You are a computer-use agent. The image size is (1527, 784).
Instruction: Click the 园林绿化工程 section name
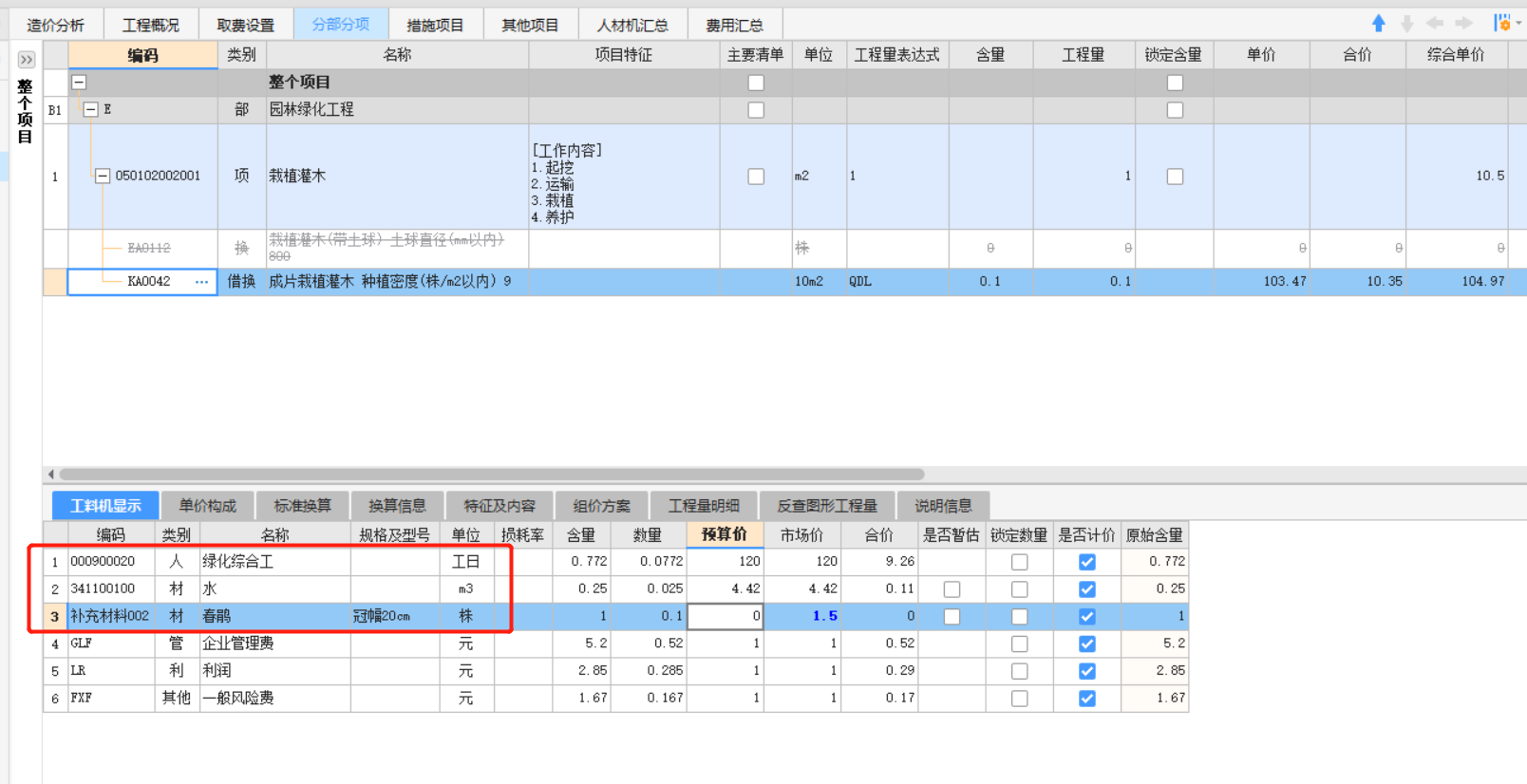click(x=311, y=110)
